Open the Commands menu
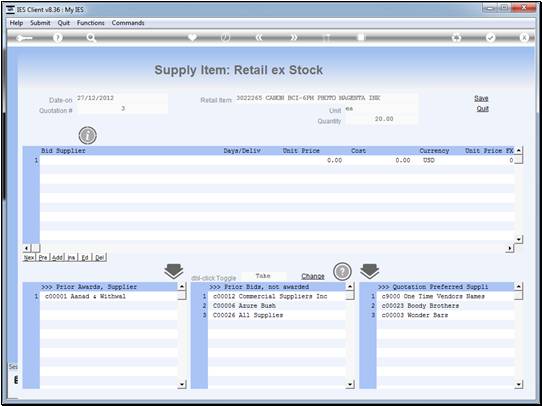 point(128,23)
